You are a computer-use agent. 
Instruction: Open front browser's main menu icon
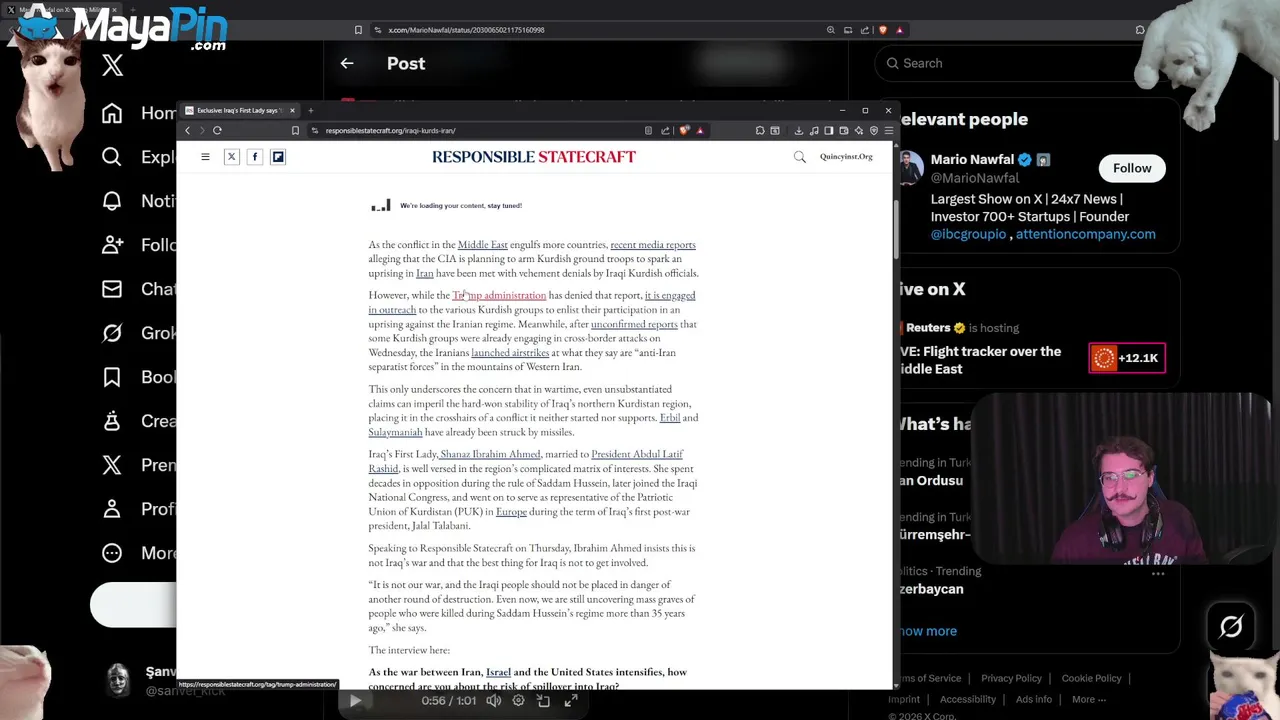pyautogui.click(x=888, y=130)
